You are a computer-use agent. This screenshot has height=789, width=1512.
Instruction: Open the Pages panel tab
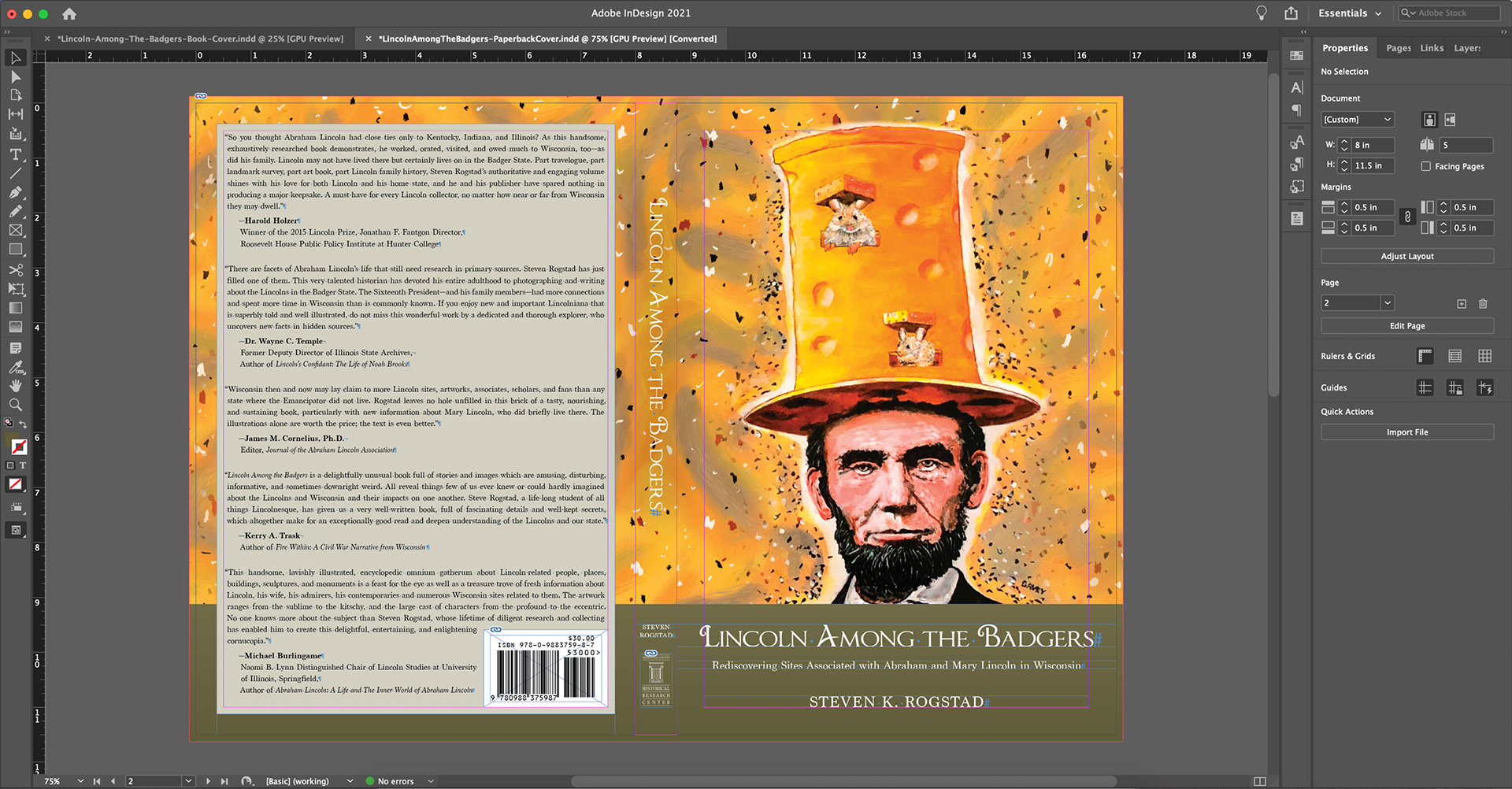point(1399,48)
